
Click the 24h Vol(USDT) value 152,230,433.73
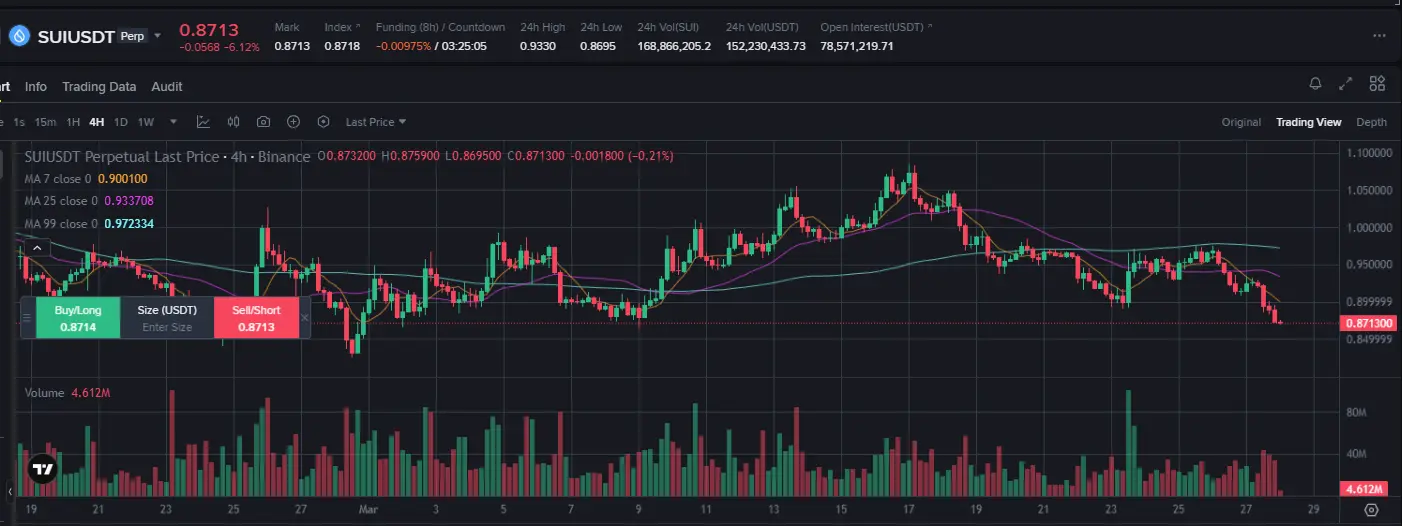pos(766,46)
